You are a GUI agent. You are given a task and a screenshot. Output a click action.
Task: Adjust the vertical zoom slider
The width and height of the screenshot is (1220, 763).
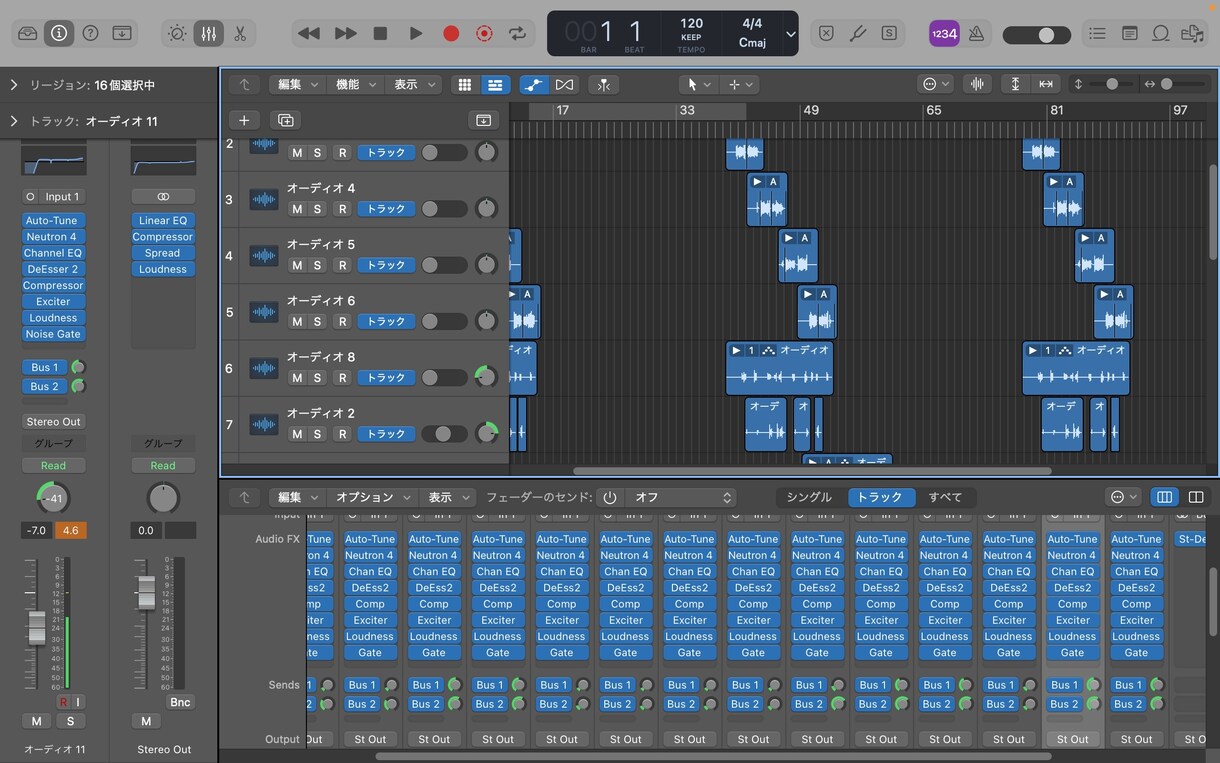(x=1112, y=85)
